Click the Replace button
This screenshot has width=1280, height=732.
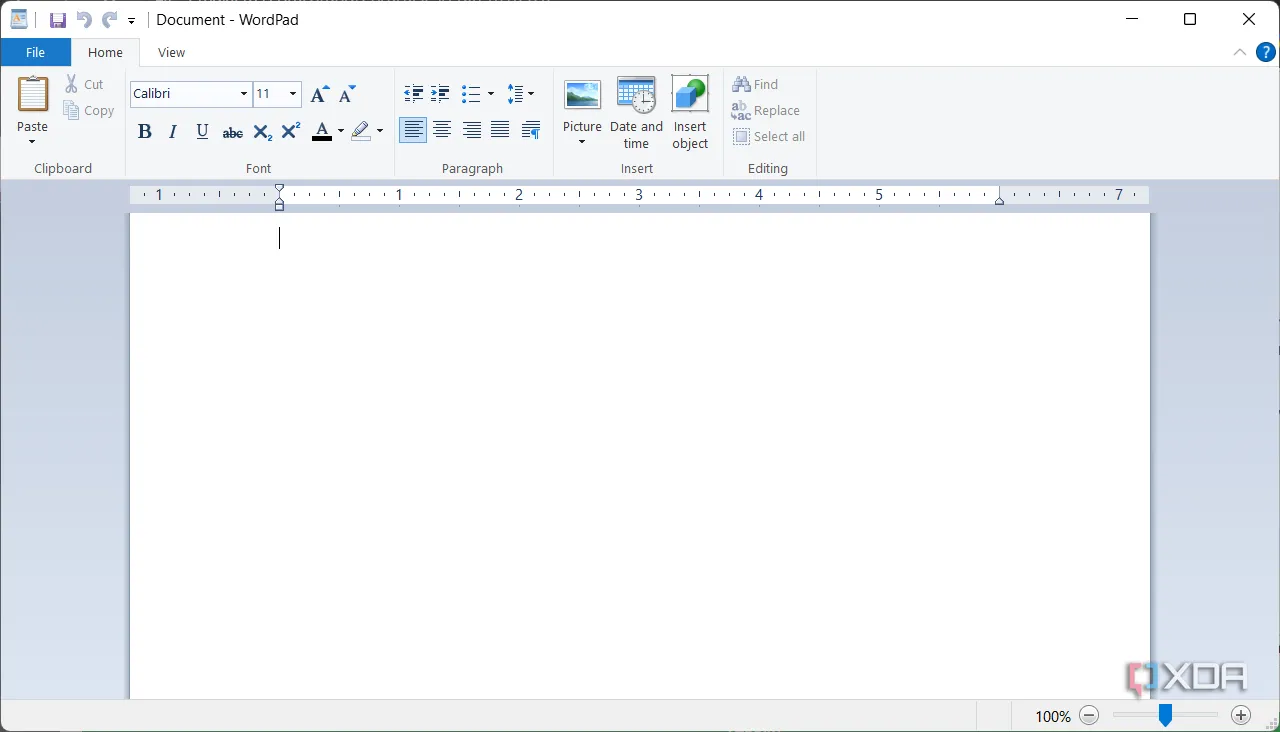[766, 111]
